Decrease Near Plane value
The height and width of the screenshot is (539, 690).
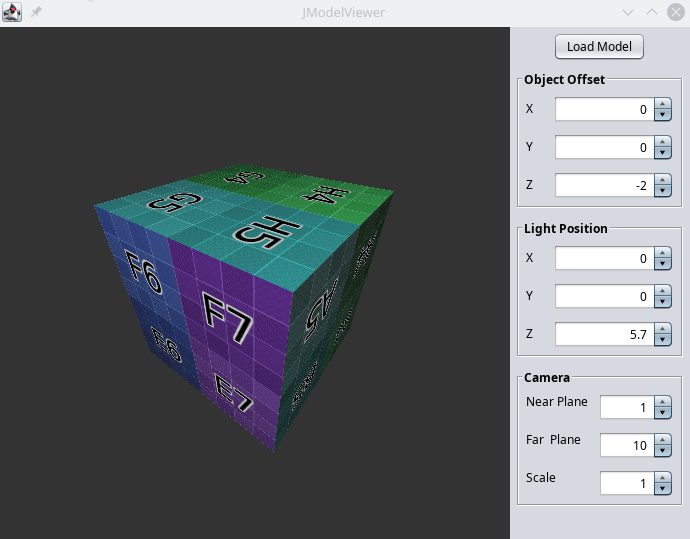pyautogui.click(x=663, y=413)
